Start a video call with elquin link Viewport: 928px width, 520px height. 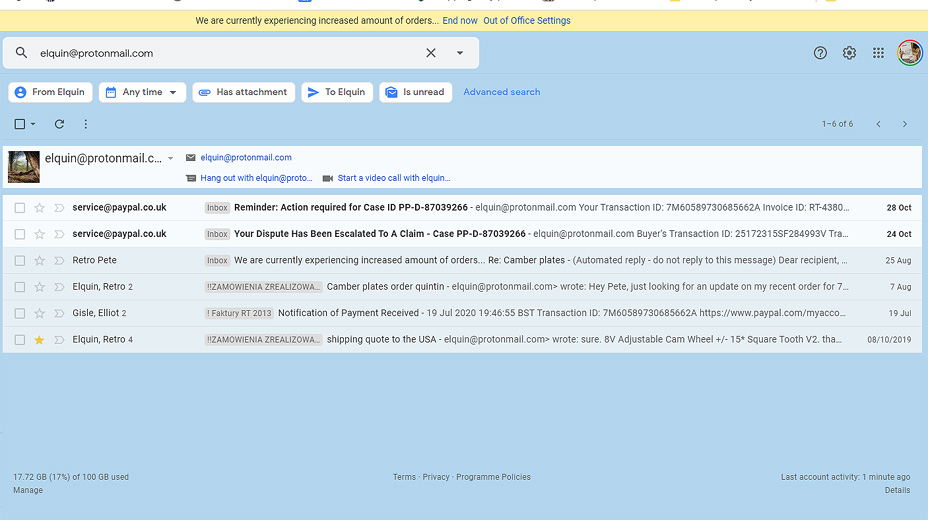tap(394, 178)
